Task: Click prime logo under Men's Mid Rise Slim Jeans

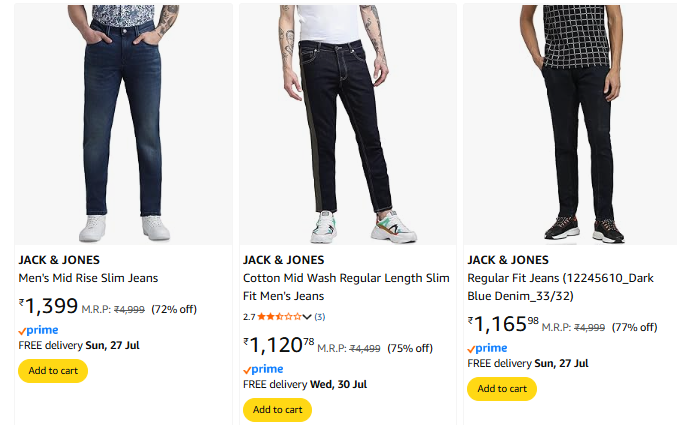Action: point(38,330)
